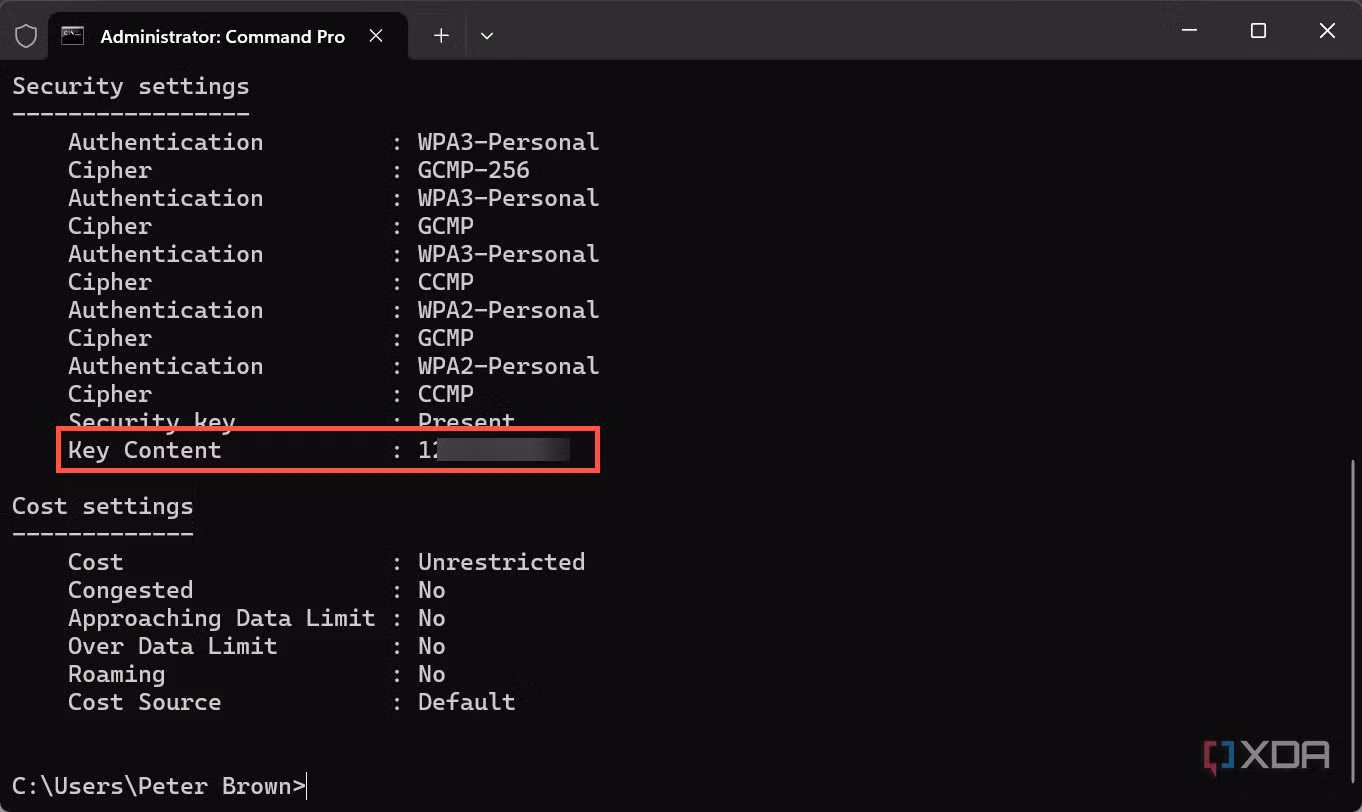Click the GCMP-256 cipher value
1362x812 pixels.
pos(473,170)
